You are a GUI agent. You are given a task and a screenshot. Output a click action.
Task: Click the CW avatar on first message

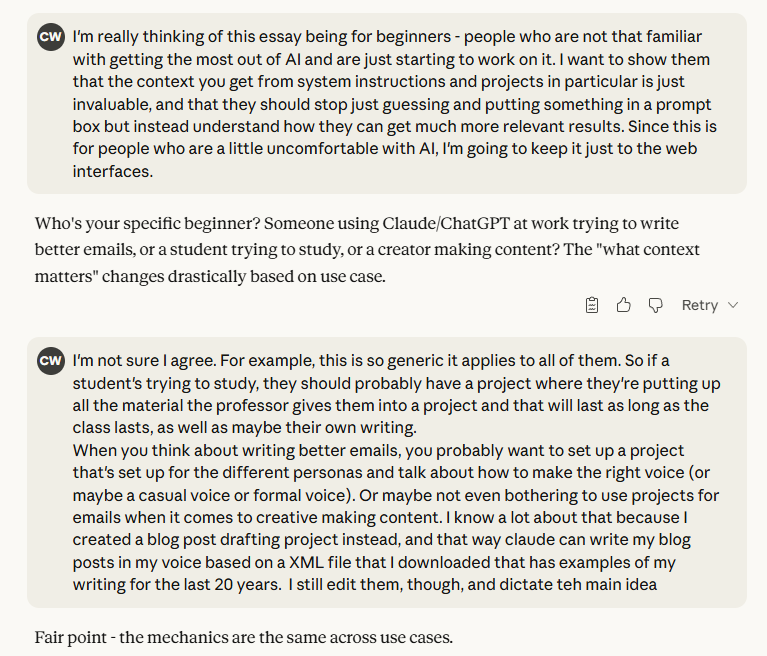51,38
